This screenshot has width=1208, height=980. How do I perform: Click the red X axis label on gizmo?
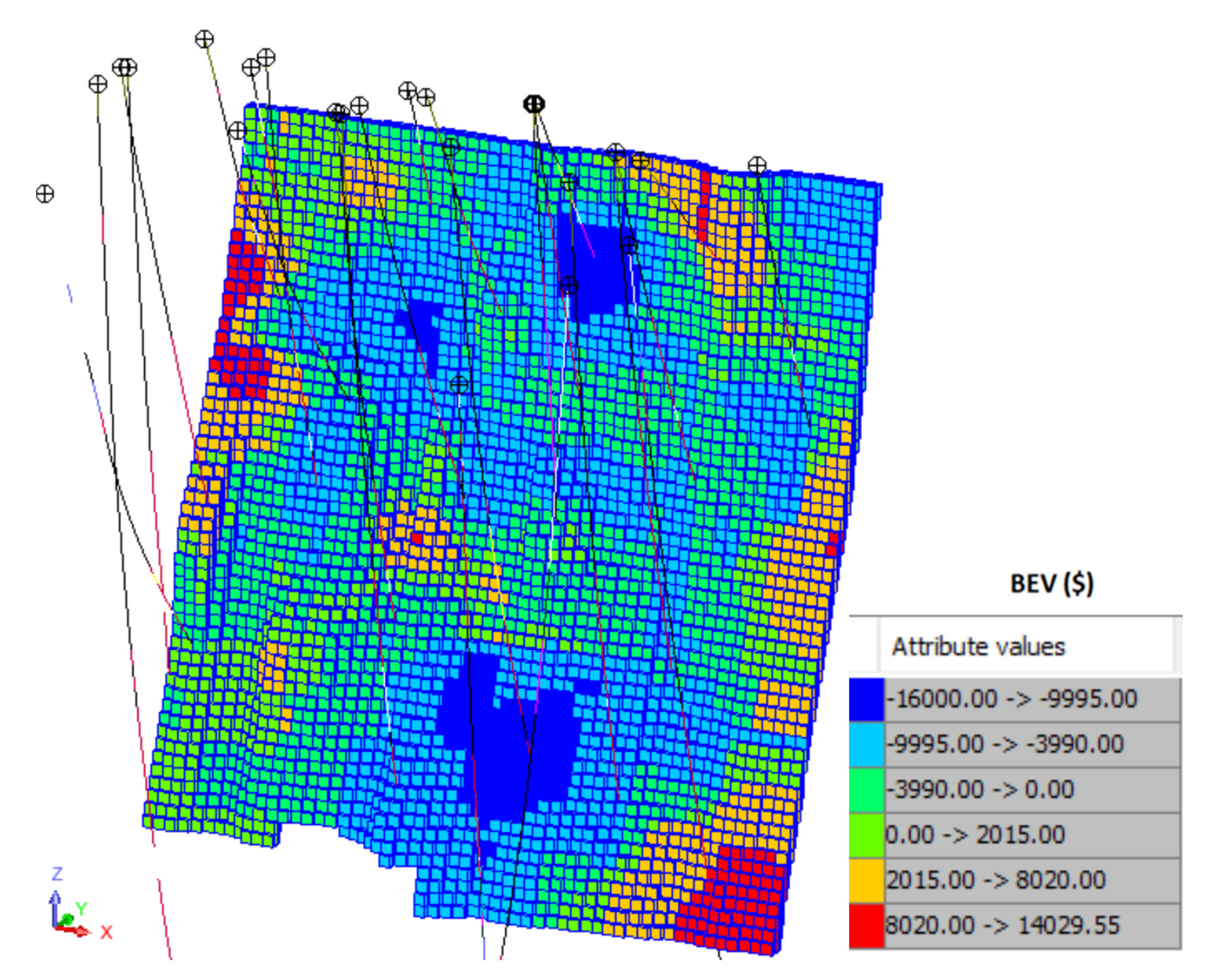click(x=106, y=932)
